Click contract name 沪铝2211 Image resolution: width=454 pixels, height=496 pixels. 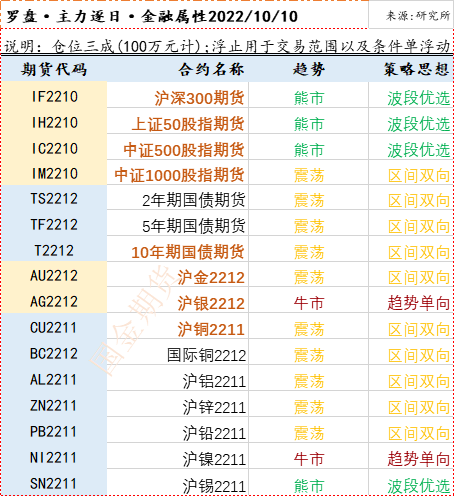point(214,381)
